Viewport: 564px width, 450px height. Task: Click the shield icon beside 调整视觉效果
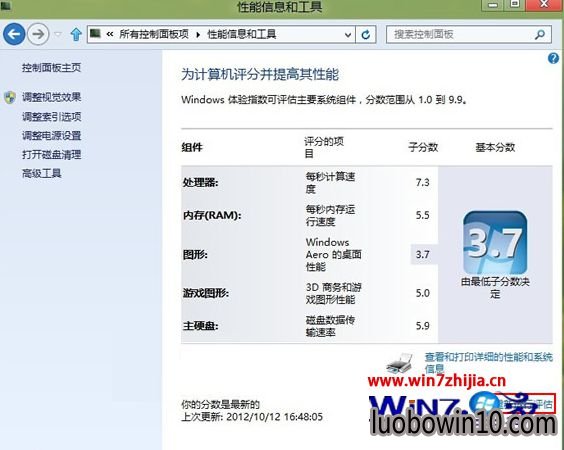coord(10,97)
